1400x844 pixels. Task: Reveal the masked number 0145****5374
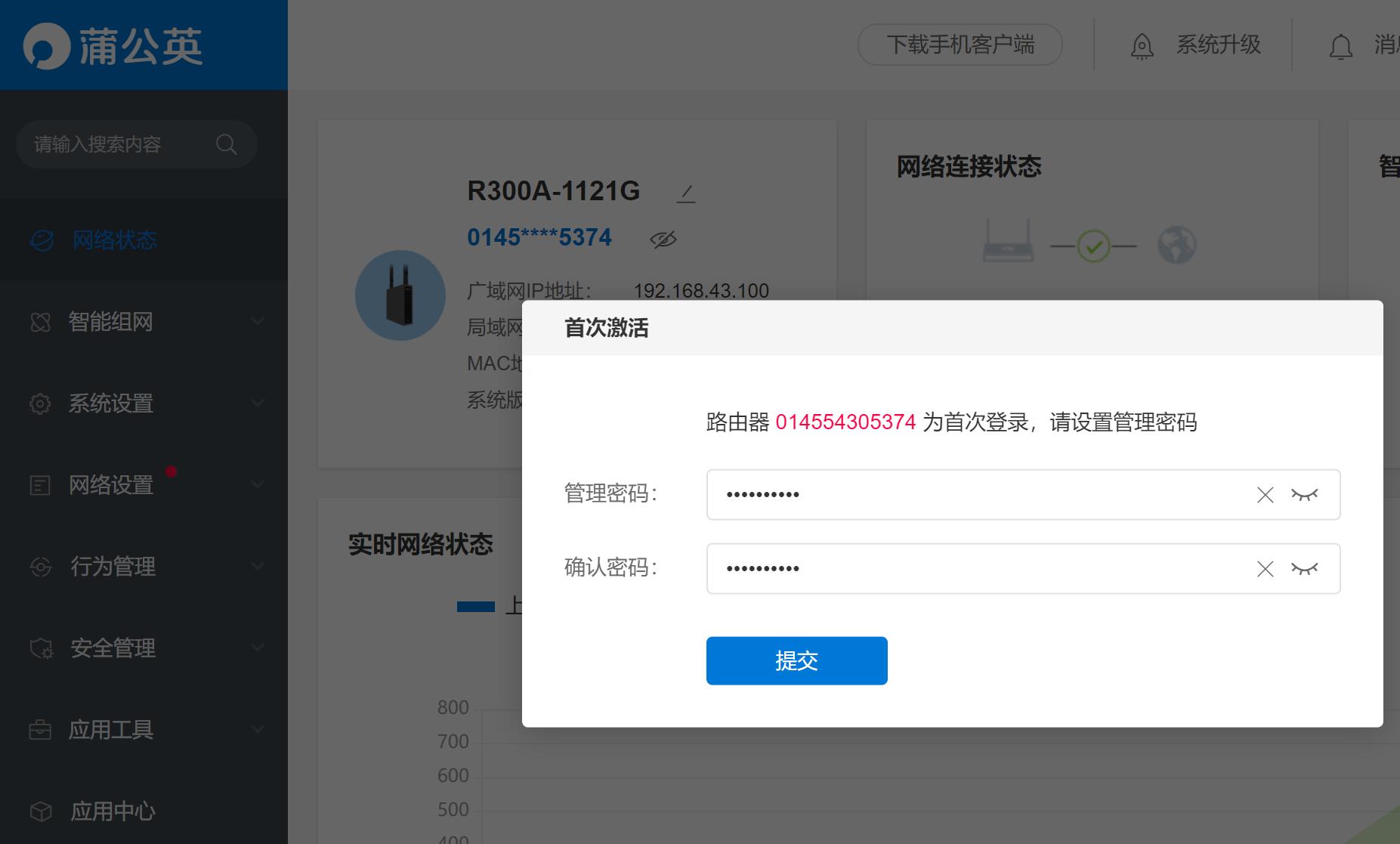click(662, 239)
